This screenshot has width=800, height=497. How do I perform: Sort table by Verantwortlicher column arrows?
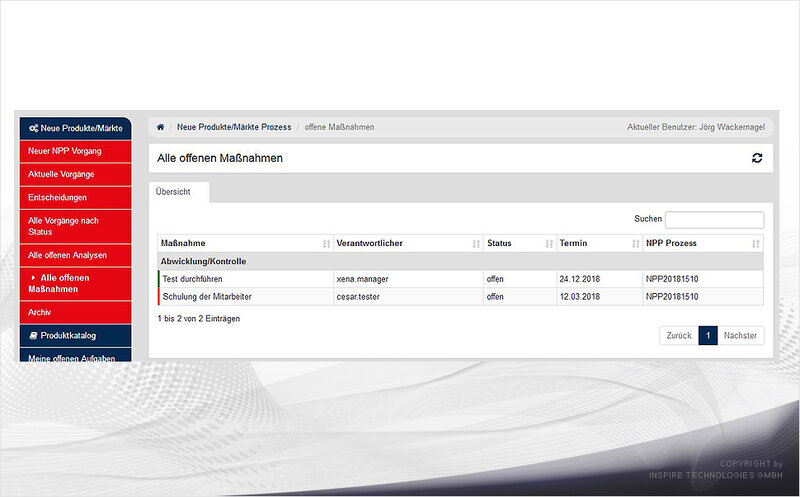[476, 244]
